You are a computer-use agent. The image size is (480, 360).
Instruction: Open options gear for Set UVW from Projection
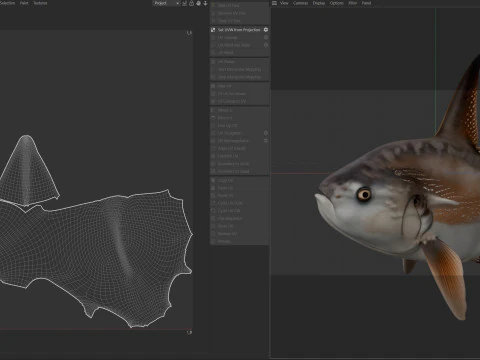pos(266,30)
